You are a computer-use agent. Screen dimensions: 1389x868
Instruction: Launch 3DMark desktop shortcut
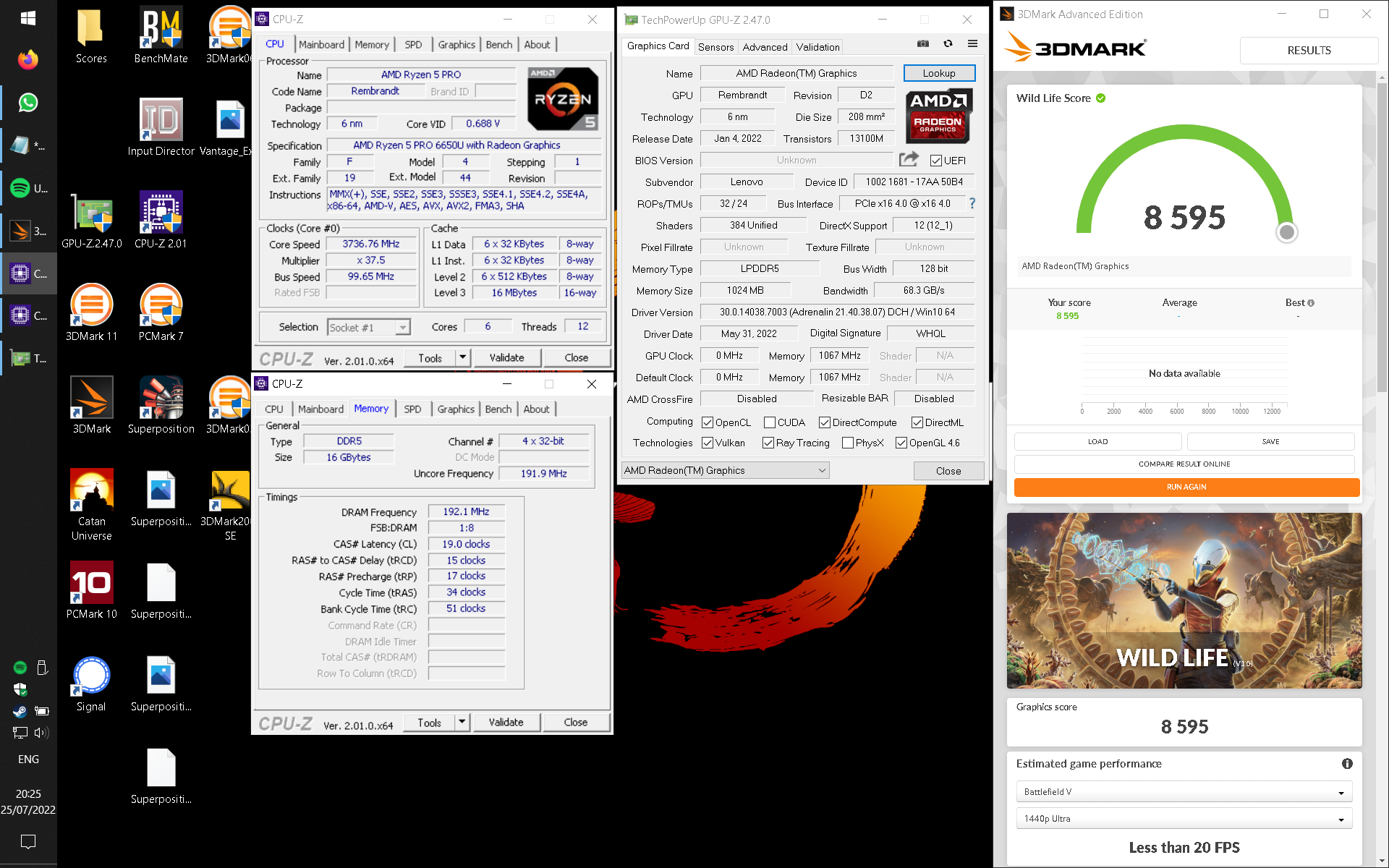point(91,406)
